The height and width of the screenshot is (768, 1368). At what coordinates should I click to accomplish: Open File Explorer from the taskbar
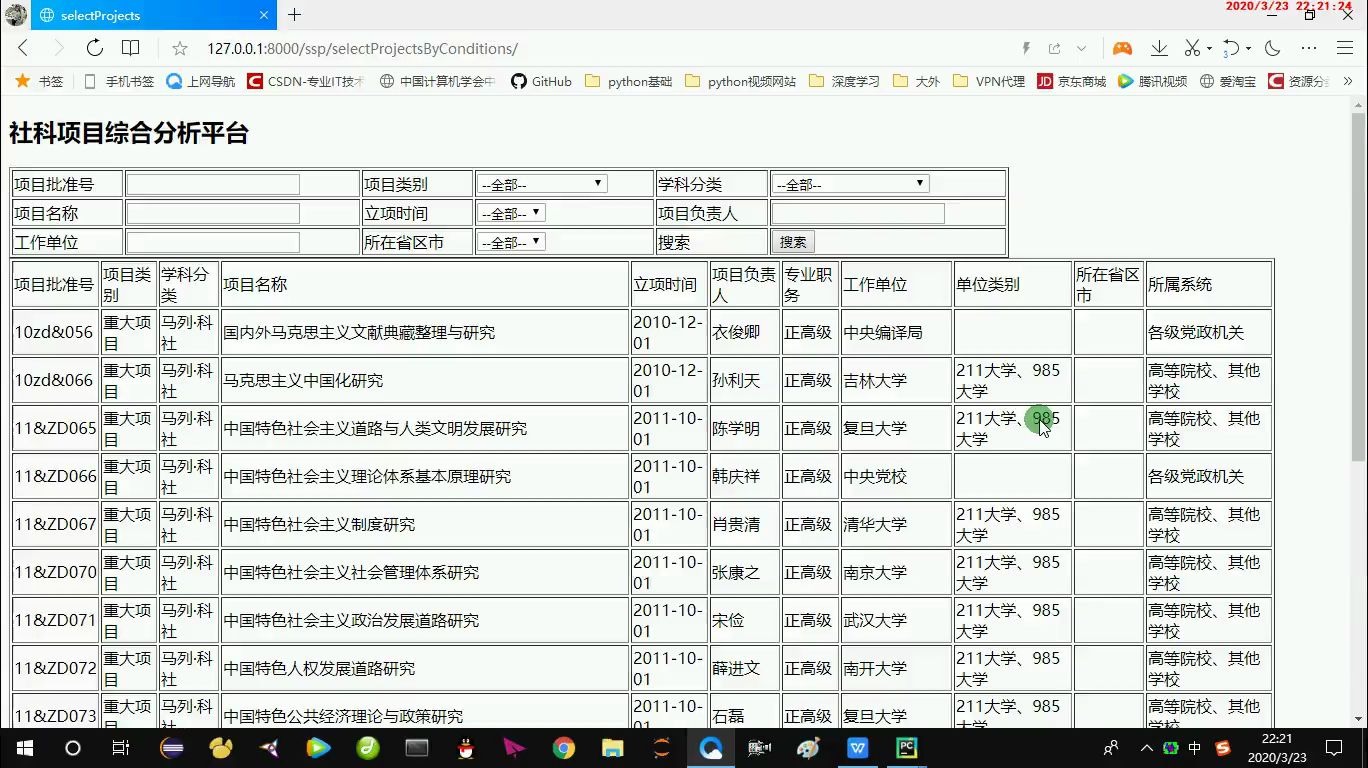pos(610,750)
